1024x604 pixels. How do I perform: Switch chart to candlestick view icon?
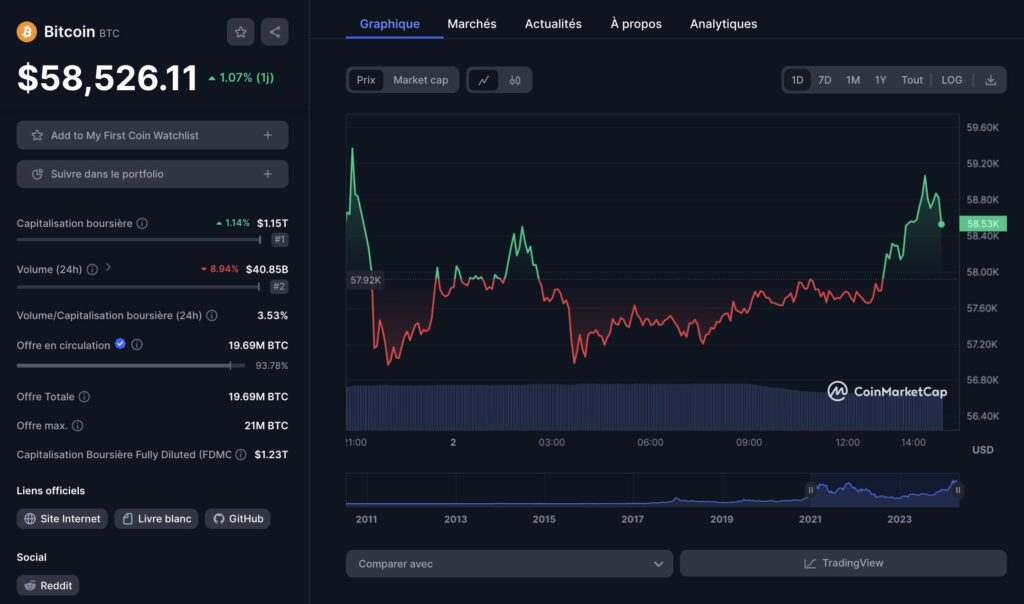(516, 80)
